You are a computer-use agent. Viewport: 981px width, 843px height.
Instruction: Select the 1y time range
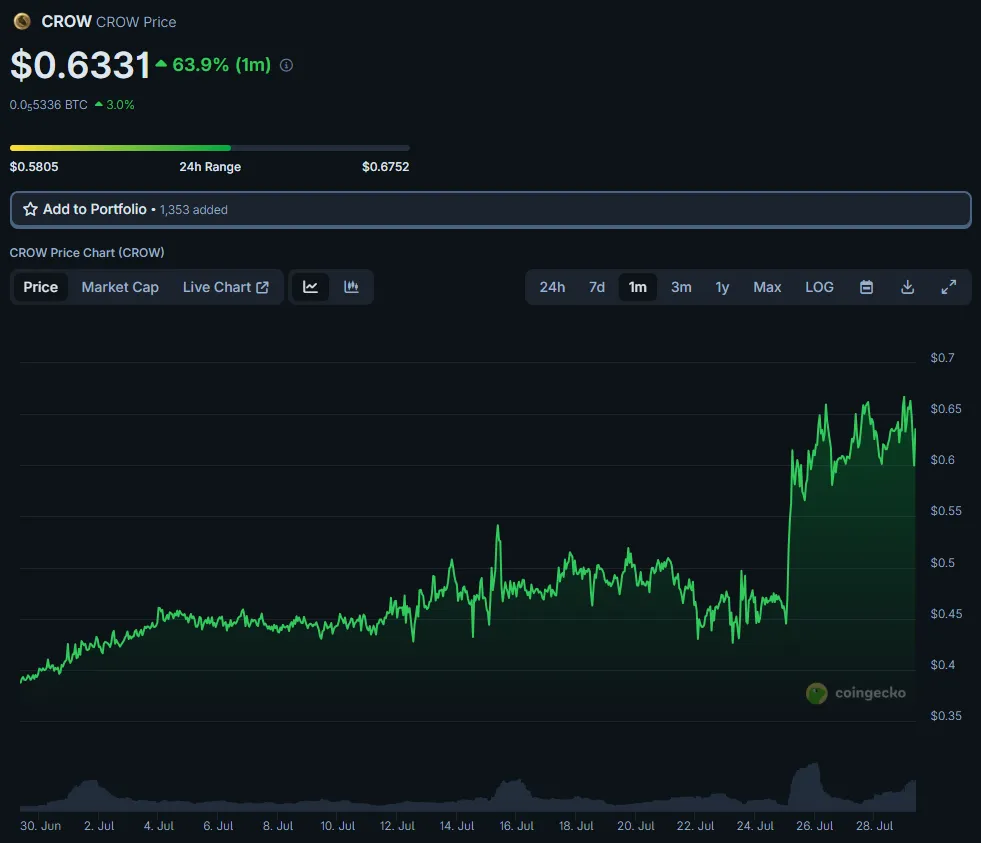pos(722,287)
